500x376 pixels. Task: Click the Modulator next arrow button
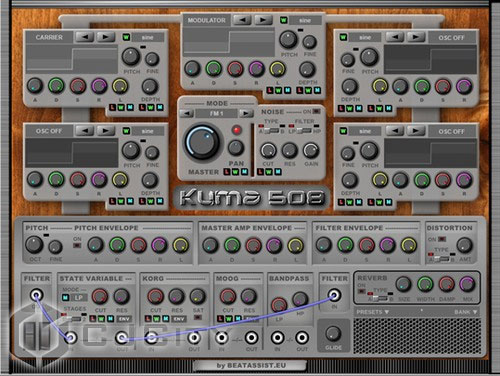pos(263,20)
